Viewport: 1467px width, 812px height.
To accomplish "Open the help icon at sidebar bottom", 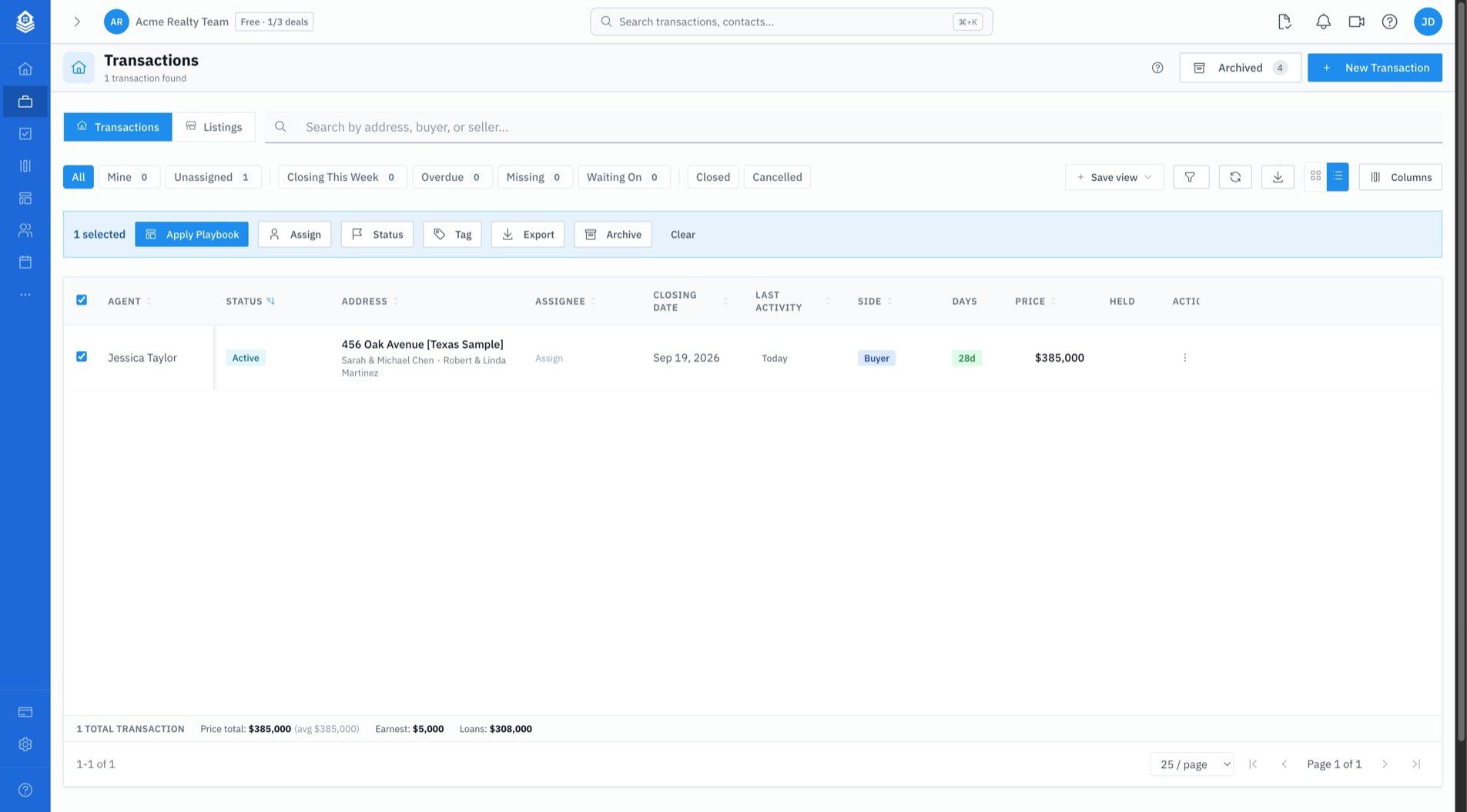I will (x=25, y=790).
